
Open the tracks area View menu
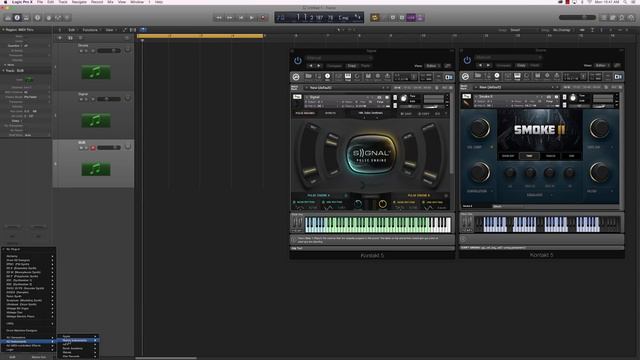(x=110, y=30)
